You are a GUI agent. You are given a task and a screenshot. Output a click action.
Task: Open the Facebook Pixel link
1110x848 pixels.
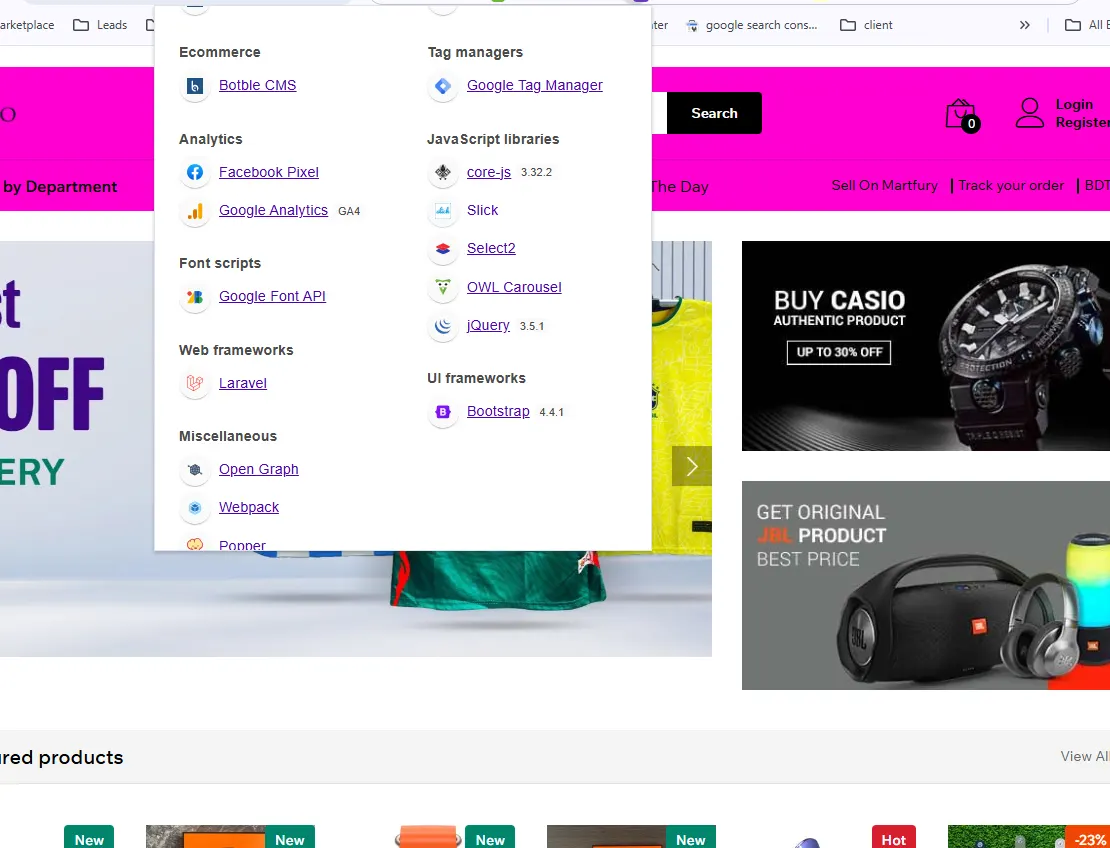point(269,172)
